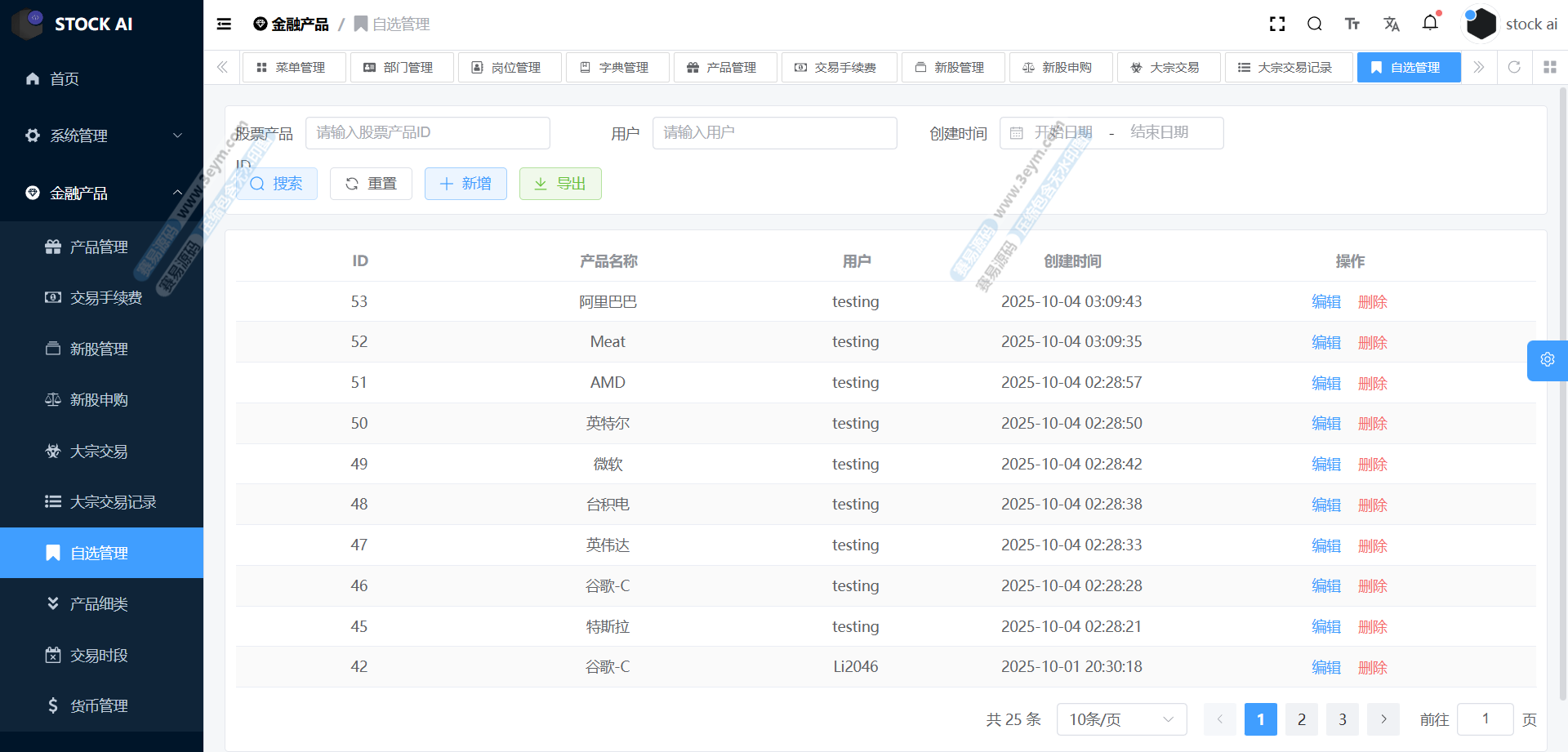Click the 新增 button
1568x752 pixels.
pos(465,184)
